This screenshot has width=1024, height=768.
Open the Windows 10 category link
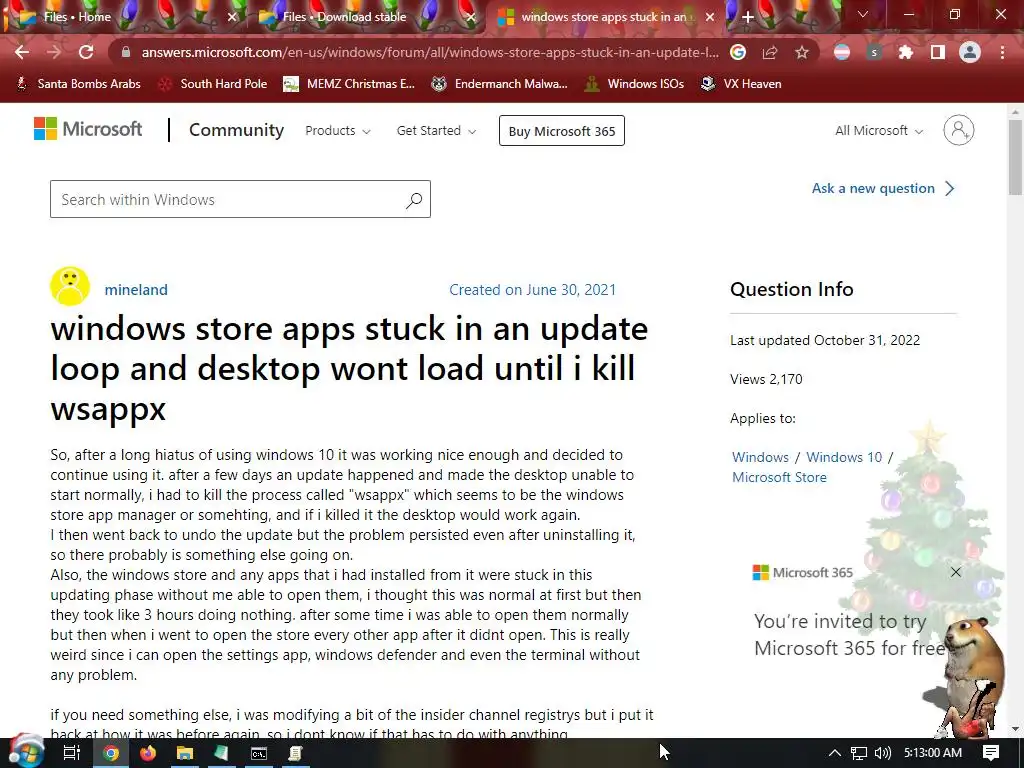click(844, 457)
